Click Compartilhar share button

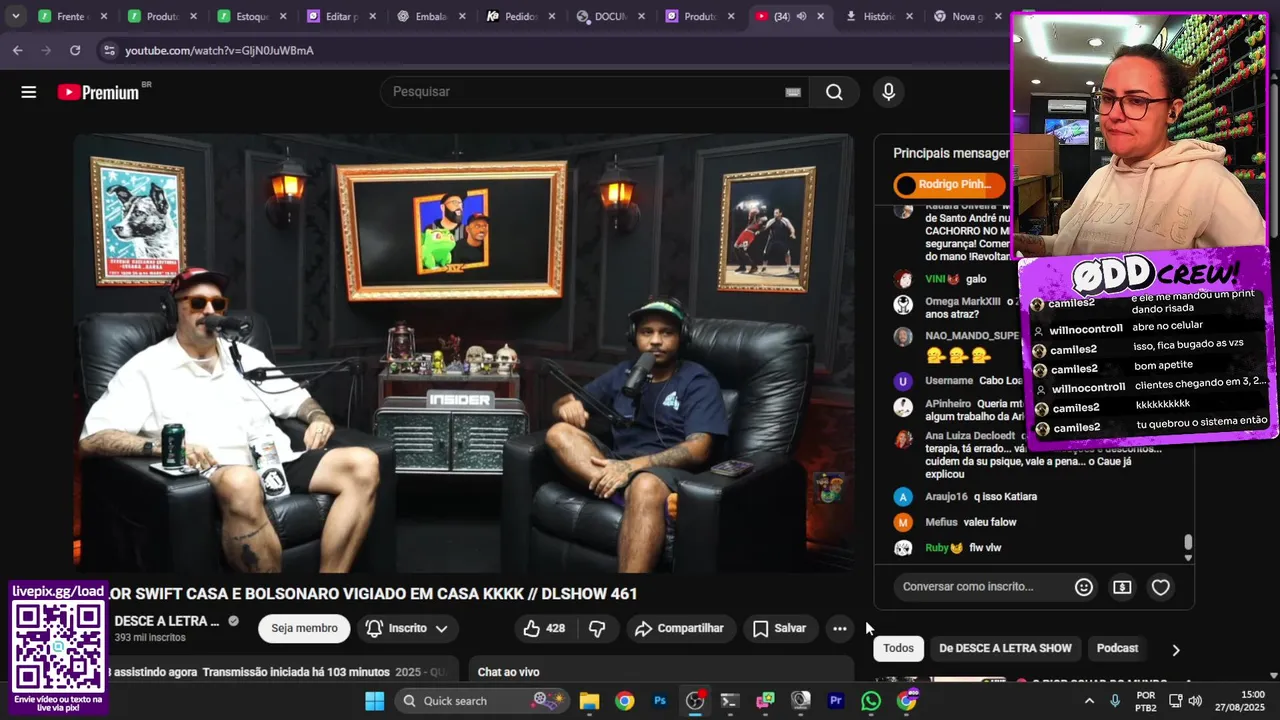point(679,628)
